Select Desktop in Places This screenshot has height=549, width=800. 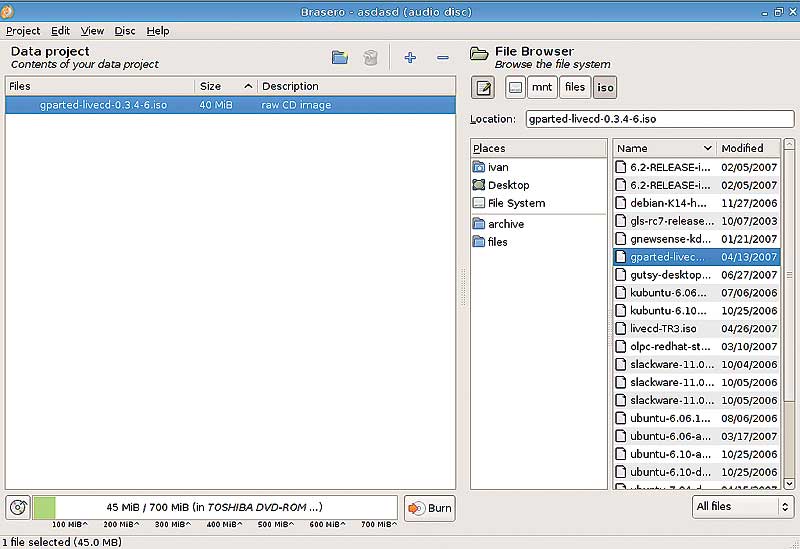pos(538,185)
